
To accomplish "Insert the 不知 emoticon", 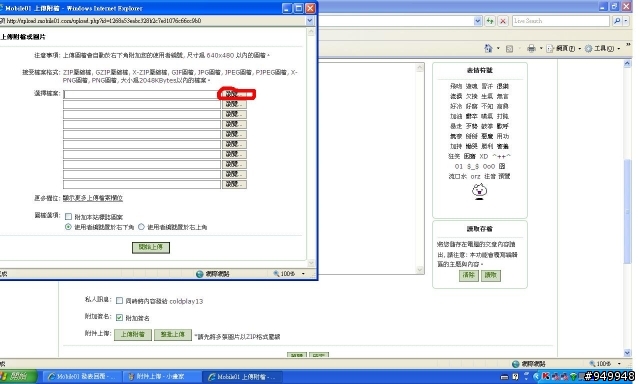I will (x=487, y=106).
